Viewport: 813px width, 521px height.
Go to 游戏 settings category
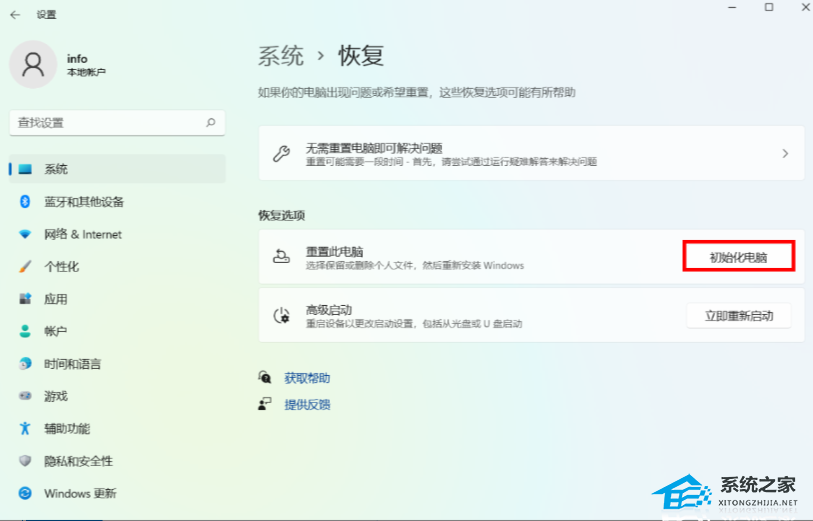[x=56, y=396]
